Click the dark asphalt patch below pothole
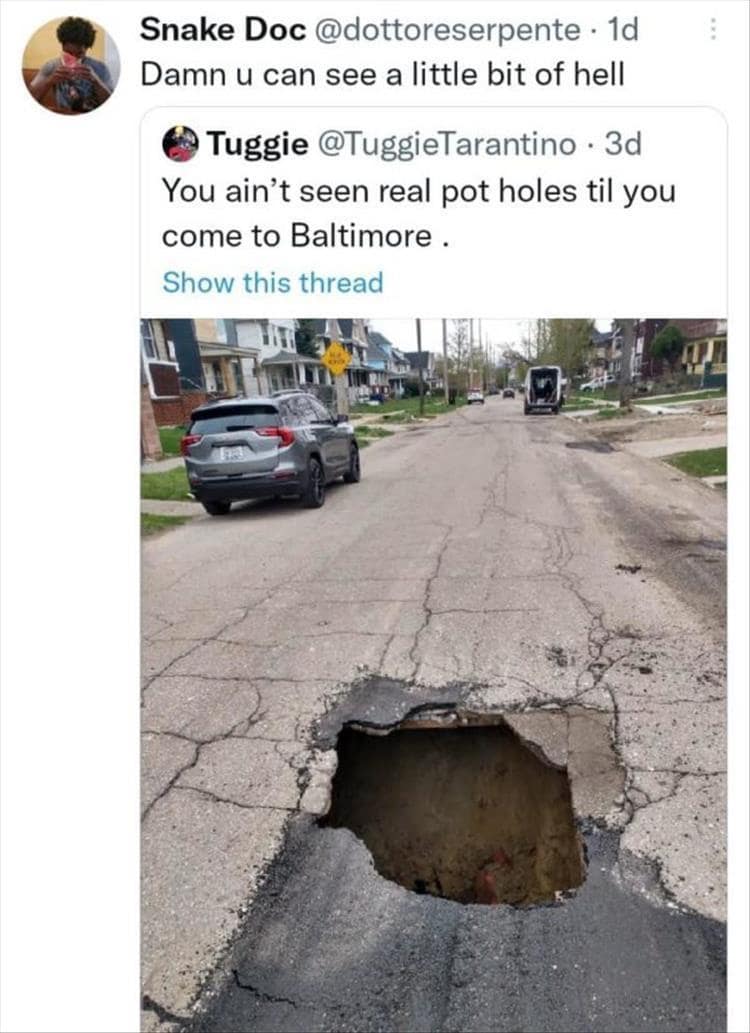Image resolution: width=750 pixels, height=1033 pixels. [x=461, y=955]
